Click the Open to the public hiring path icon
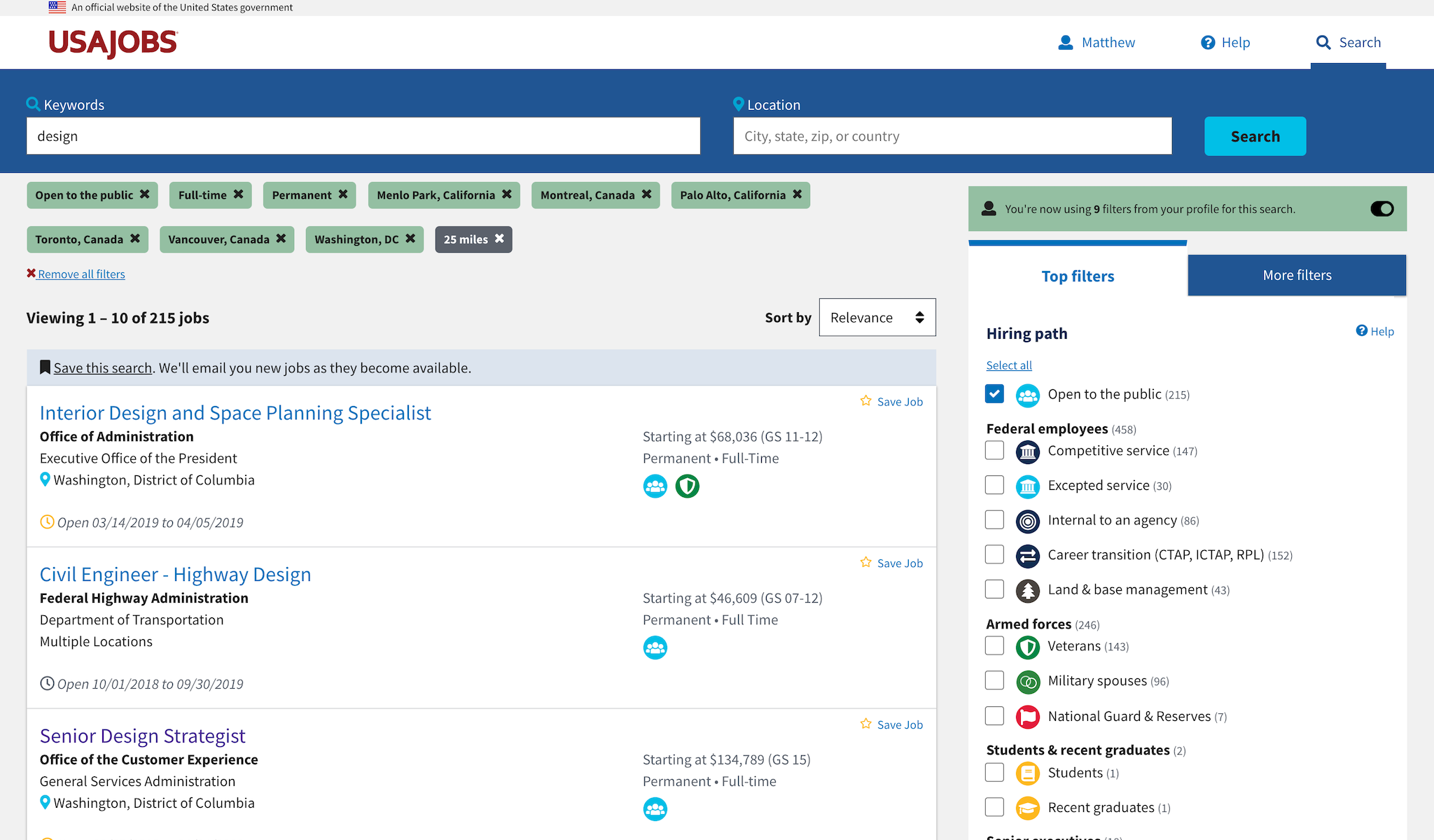Screen dimensions: 1434x840 1028,395
